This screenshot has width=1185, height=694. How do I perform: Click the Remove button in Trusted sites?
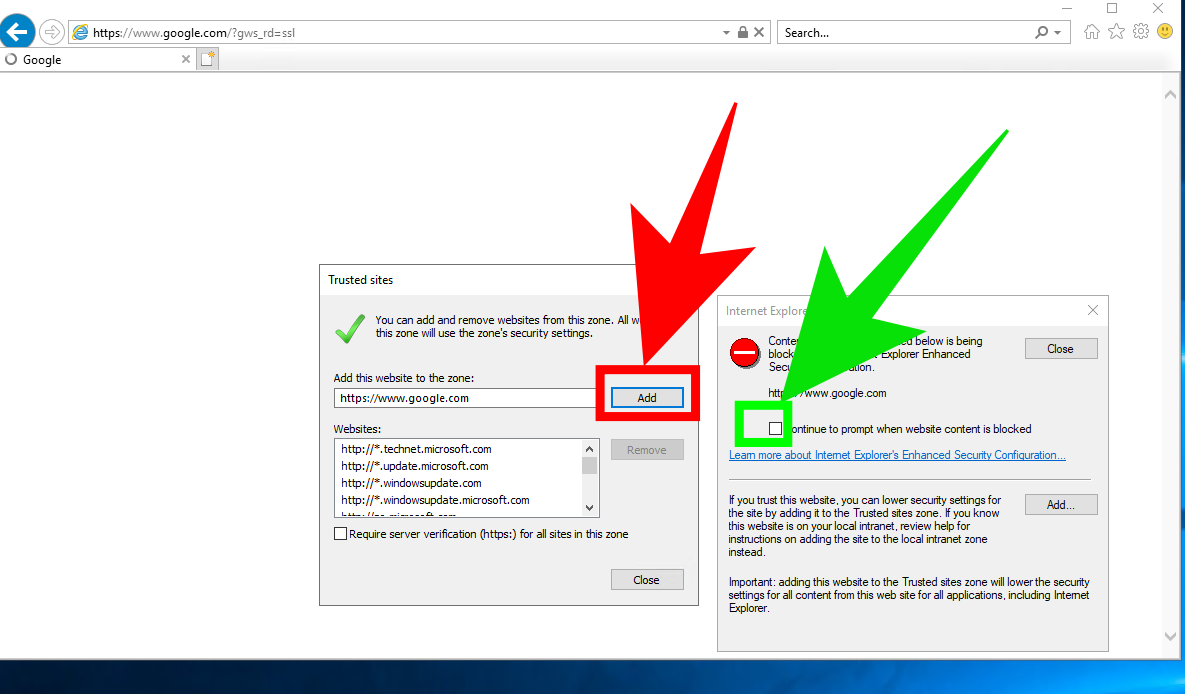click(x=647, y=450)
